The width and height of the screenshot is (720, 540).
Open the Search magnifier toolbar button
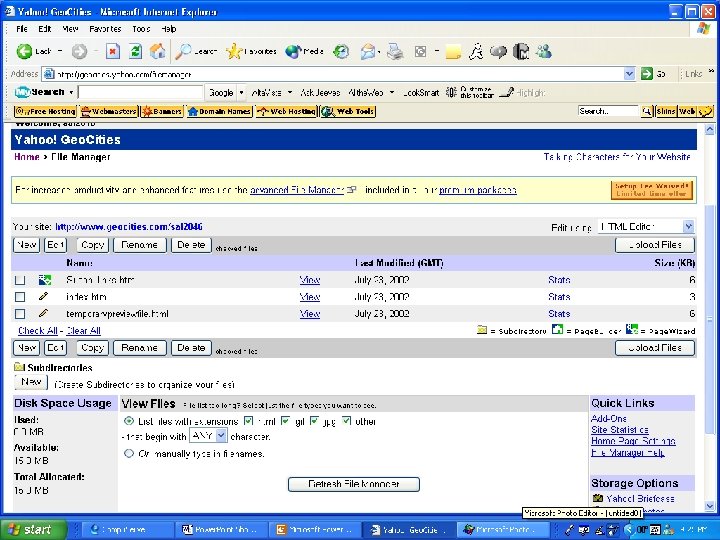(x=196, y=51)
